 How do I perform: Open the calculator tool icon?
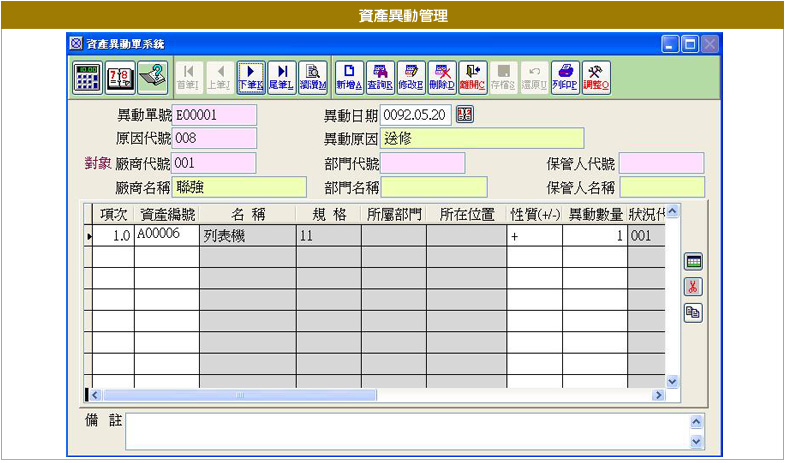coord(87,77)
